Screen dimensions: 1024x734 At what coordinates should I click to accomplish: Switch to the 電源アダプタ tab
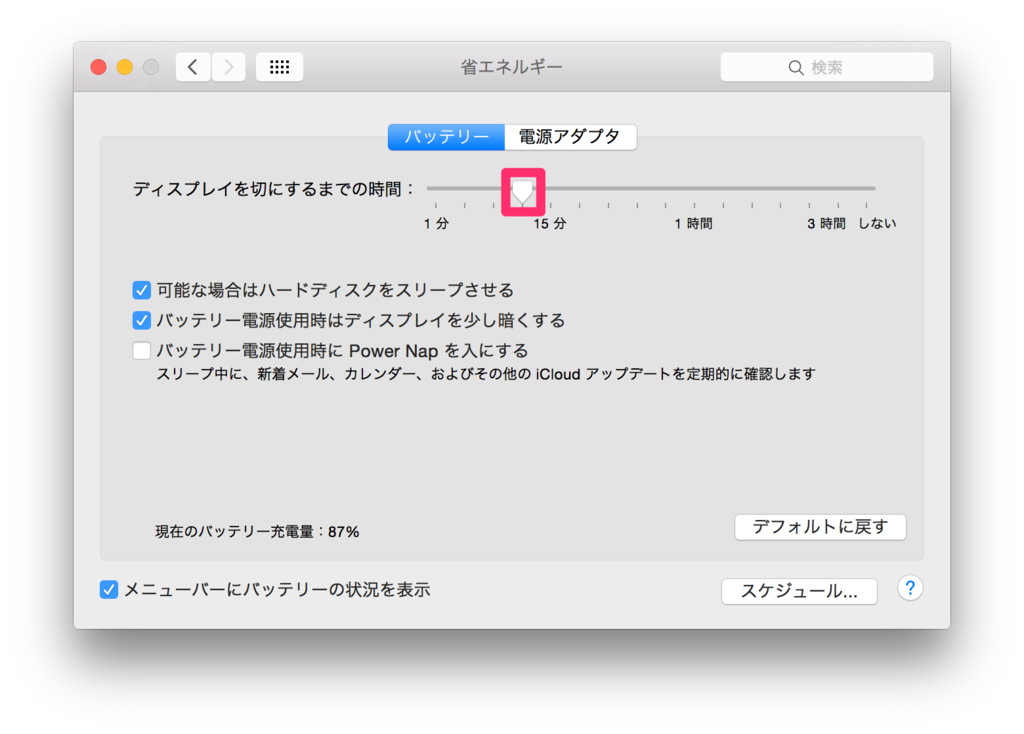click(x=570, y=137)
